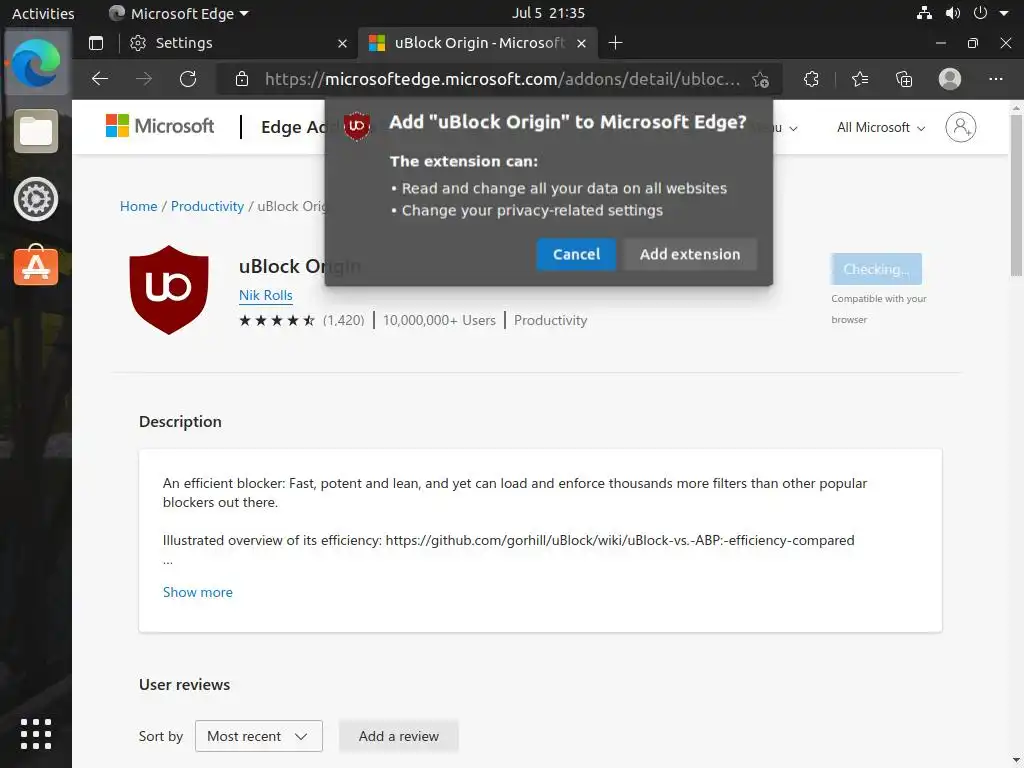Open the vertical tabs actions icon
Viewport: 1024px width, 768px height.
[96, 43]
